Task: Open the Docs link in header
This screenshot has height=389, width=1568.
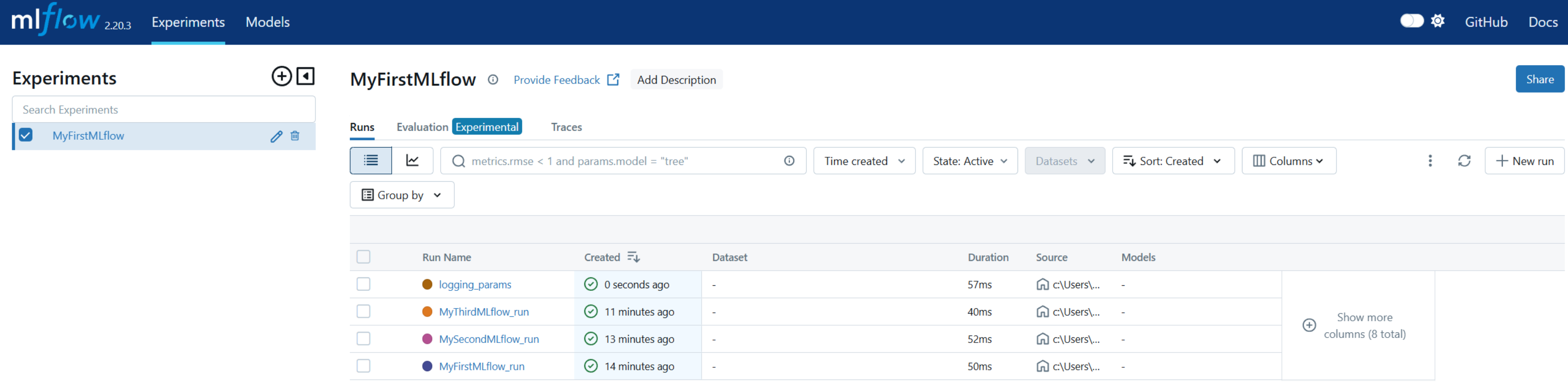Action: [1542, 22]
